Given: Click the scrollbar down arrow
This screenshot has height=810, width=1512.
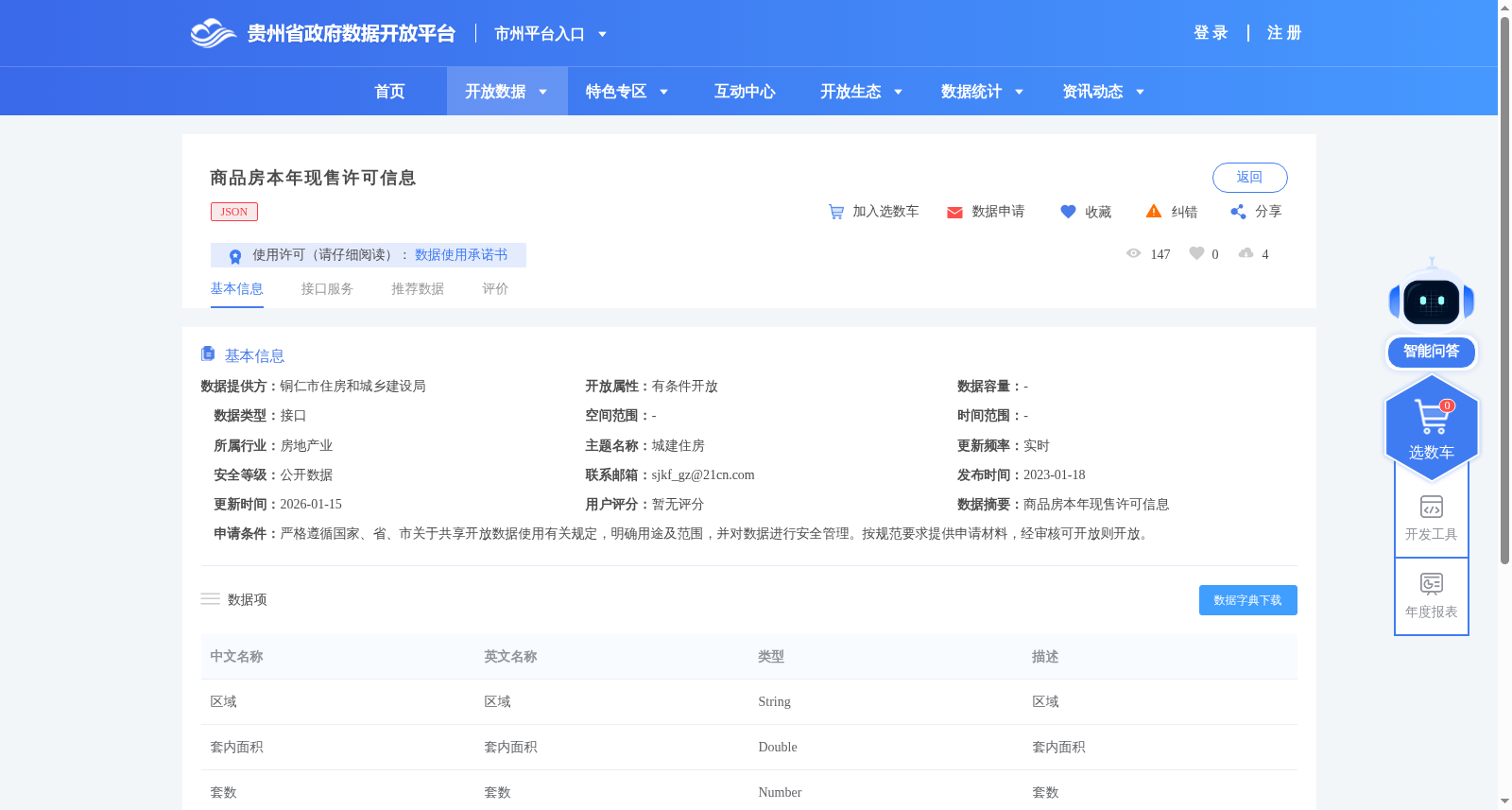Looking at the screenshot, I should (x=1504, y=801).
